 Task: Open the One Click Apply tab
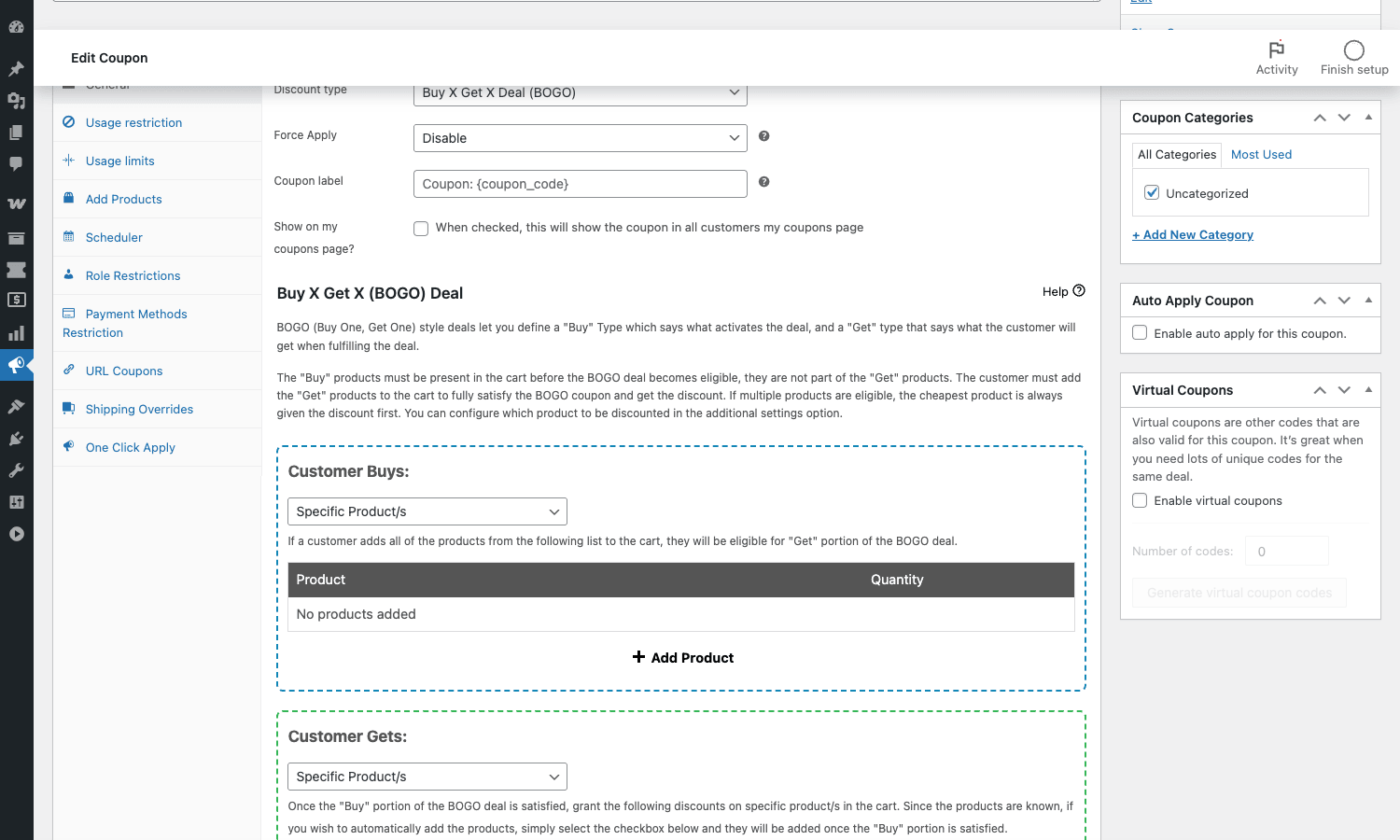[x=157, y=447]
